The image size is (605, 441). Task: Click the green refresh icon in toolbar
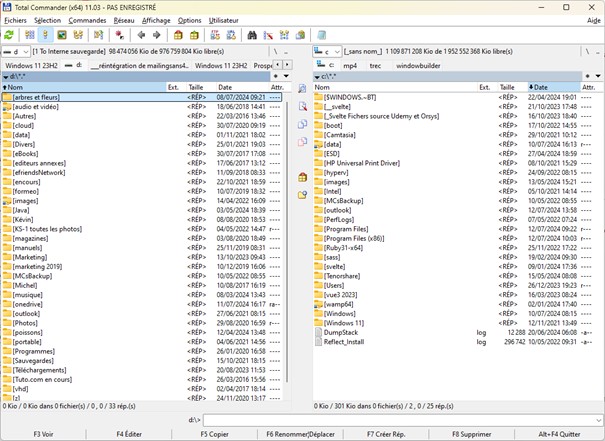pos(10,35)
